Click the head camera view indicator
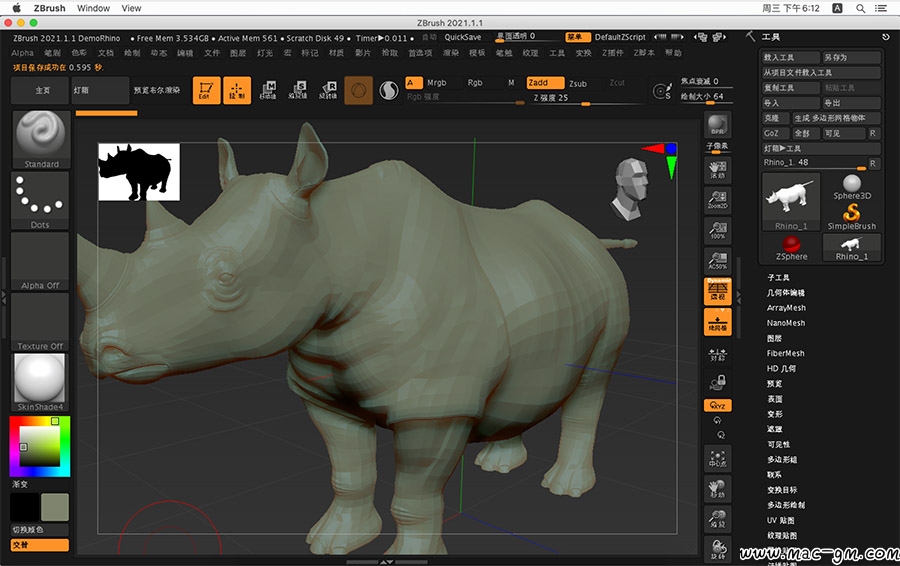This screenshot has height=566, width=900. [x=630, y=189]
